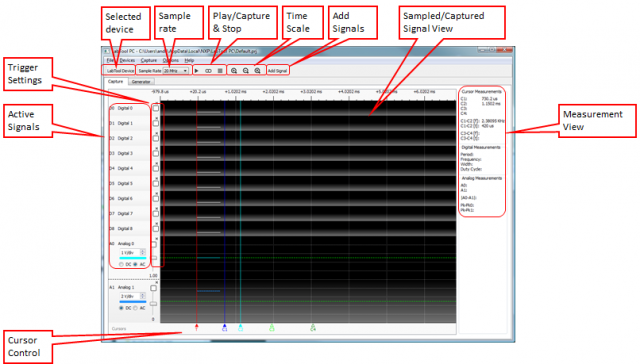Toggle trigger setting box for Analog 1
640x364 pixels.
click(153, 288)
